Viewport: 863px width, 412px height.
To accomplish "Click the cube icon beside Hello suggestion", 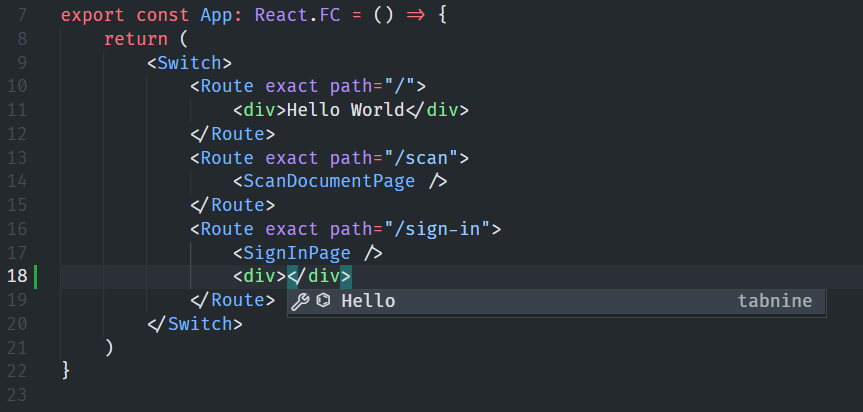I will [x=324, y=300].
